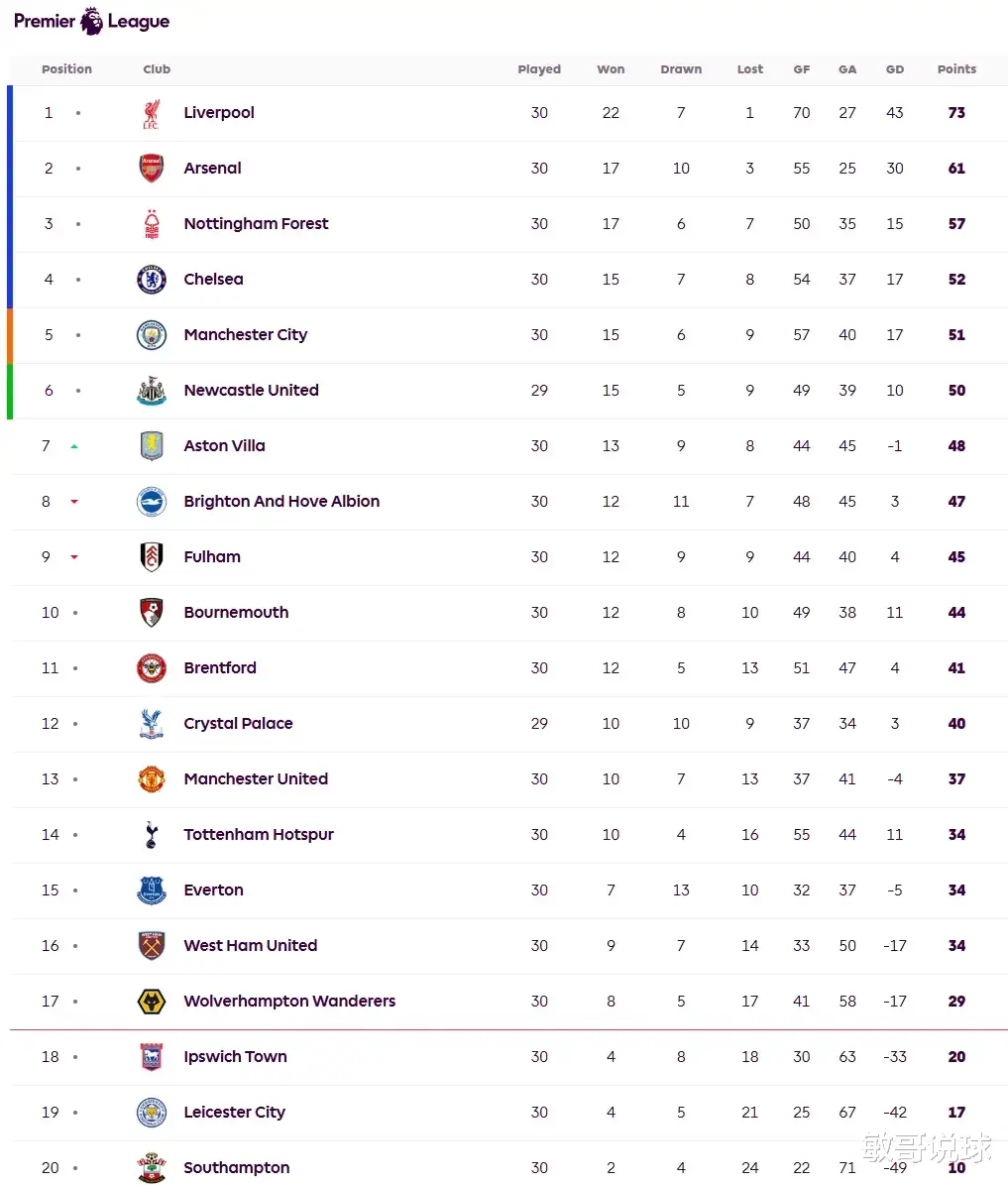1008x1185 pixels.
Task: Click Aston Villa's green up arrow
Action: pyautogui.click(x=74, y=446)
